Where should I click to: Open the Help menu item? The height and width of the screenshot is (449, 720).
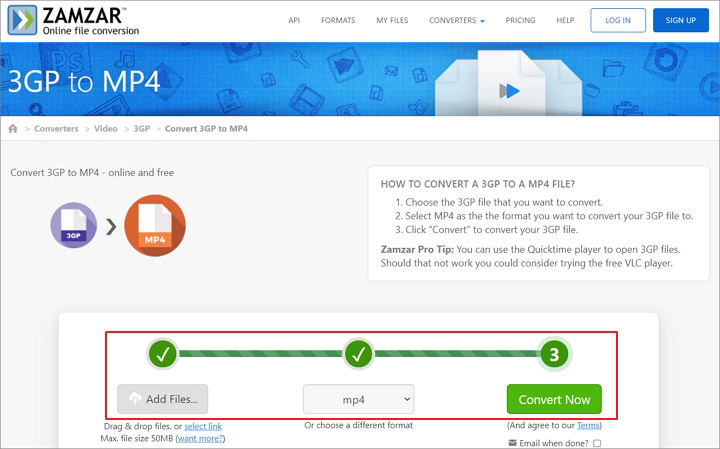565,20
